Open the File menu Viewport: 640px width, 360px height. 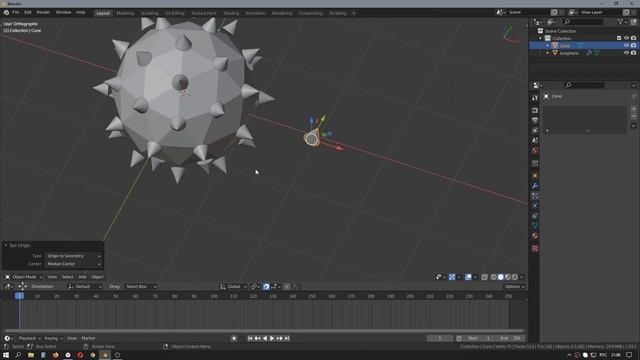[16, 13]
